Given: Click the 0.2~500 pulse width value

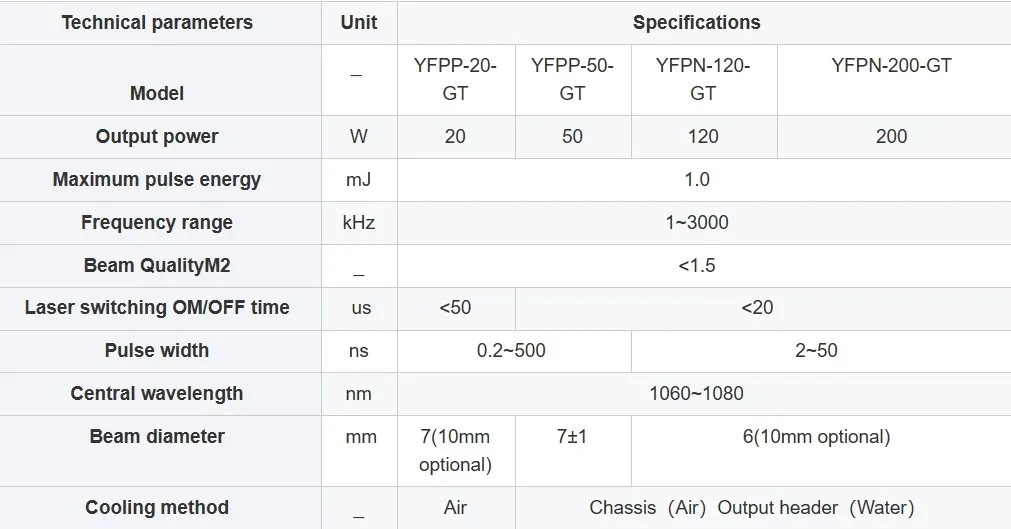Looking at the screenshot, I should point(511,351).
